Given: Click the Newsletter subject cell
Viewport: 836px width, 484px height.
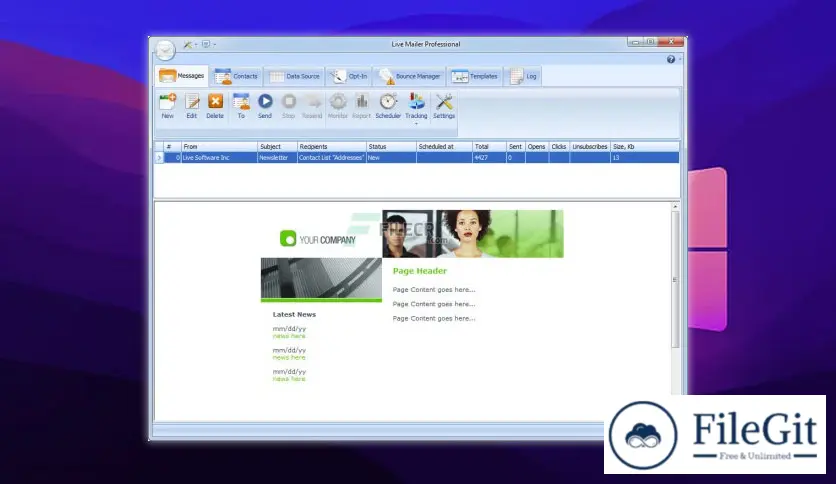Looking at the screenshot, I should pos(277,158).
